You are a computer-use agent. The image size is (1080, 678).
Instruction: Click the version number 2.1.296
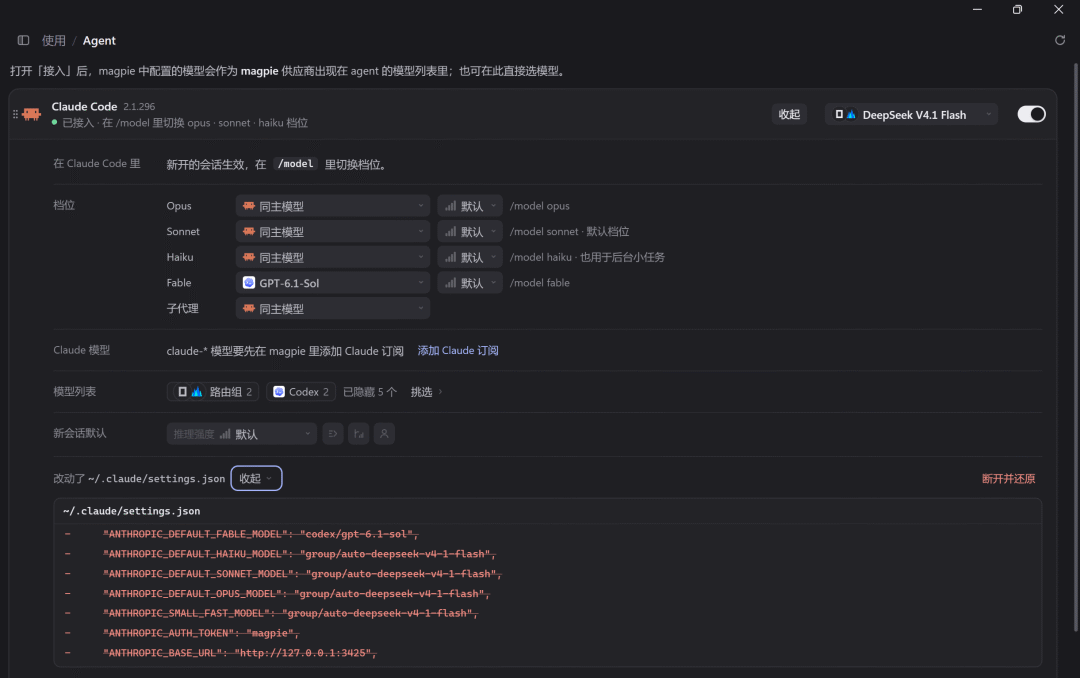pyautogui.click(x=139, y=107)
